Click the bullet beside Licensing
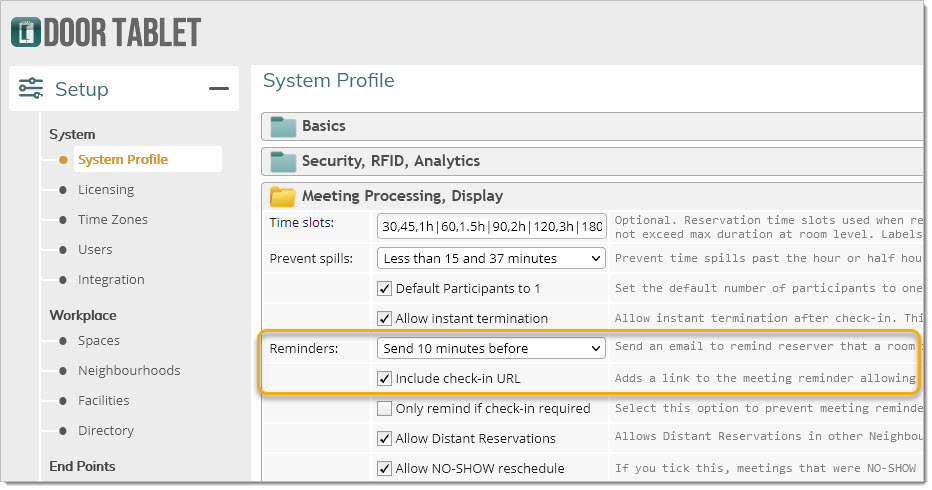The height and width of the screenshot is (490, 932). pyautogui.click(x=63, y=190)
